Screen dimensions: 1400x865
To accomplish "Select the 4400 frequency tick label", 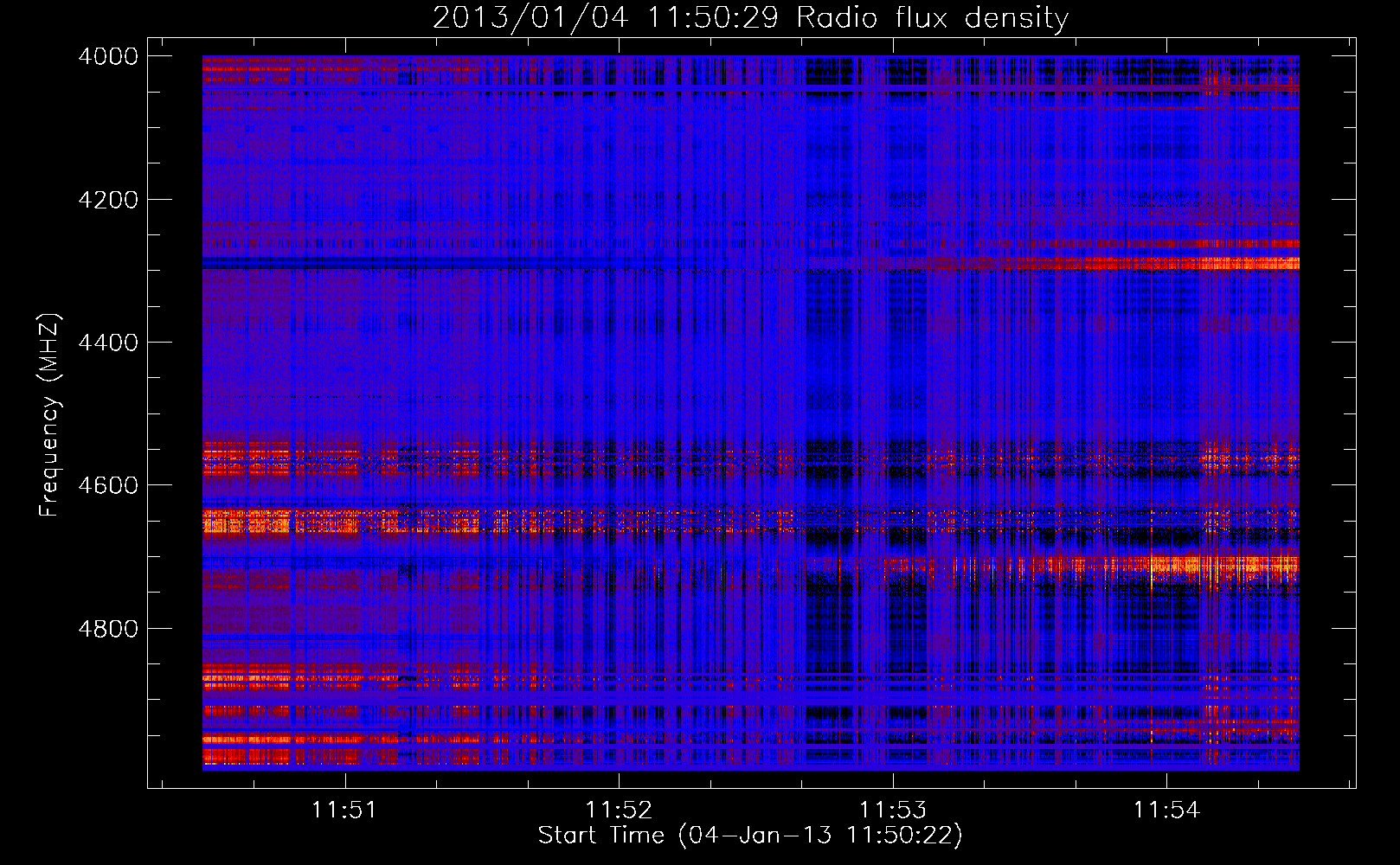I will [x=108, y=343].
